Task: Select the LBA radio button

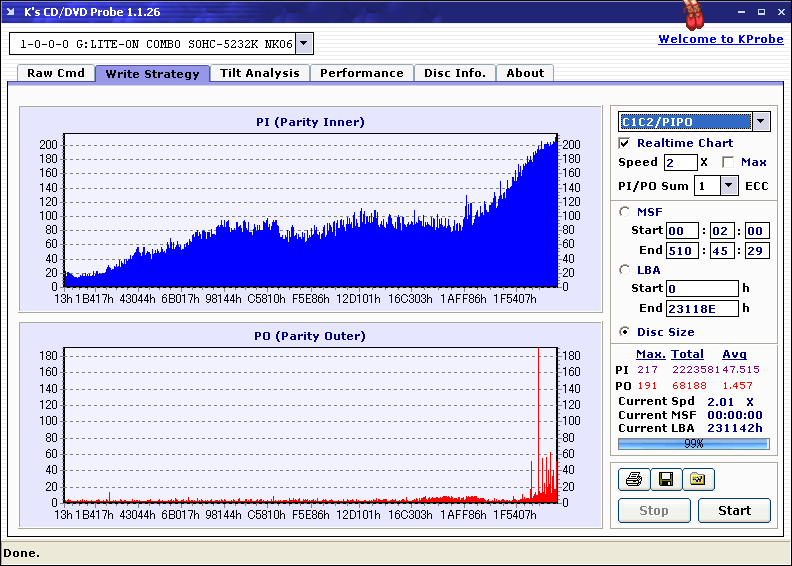Action: pos(625,269)
